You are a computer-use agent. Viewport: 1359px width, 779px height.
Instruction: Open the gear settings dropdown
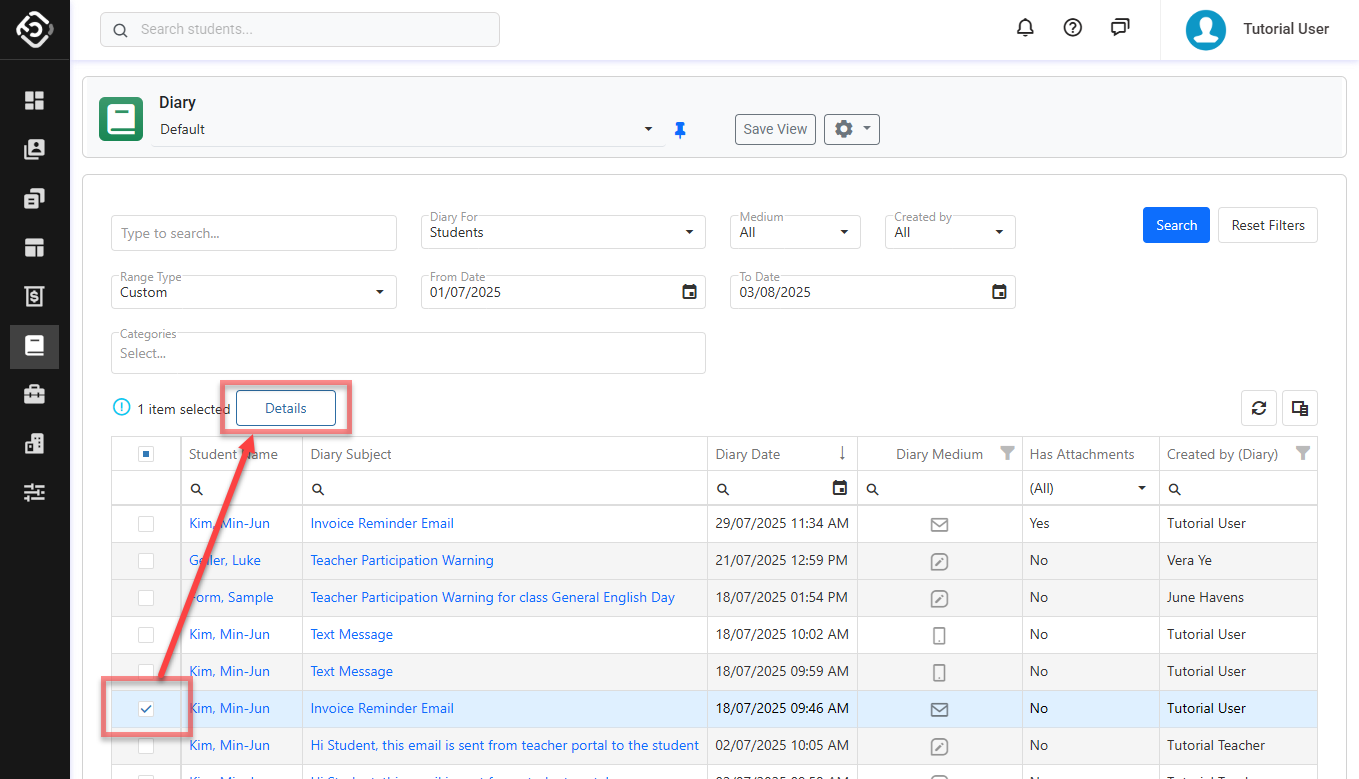point(851,129)
